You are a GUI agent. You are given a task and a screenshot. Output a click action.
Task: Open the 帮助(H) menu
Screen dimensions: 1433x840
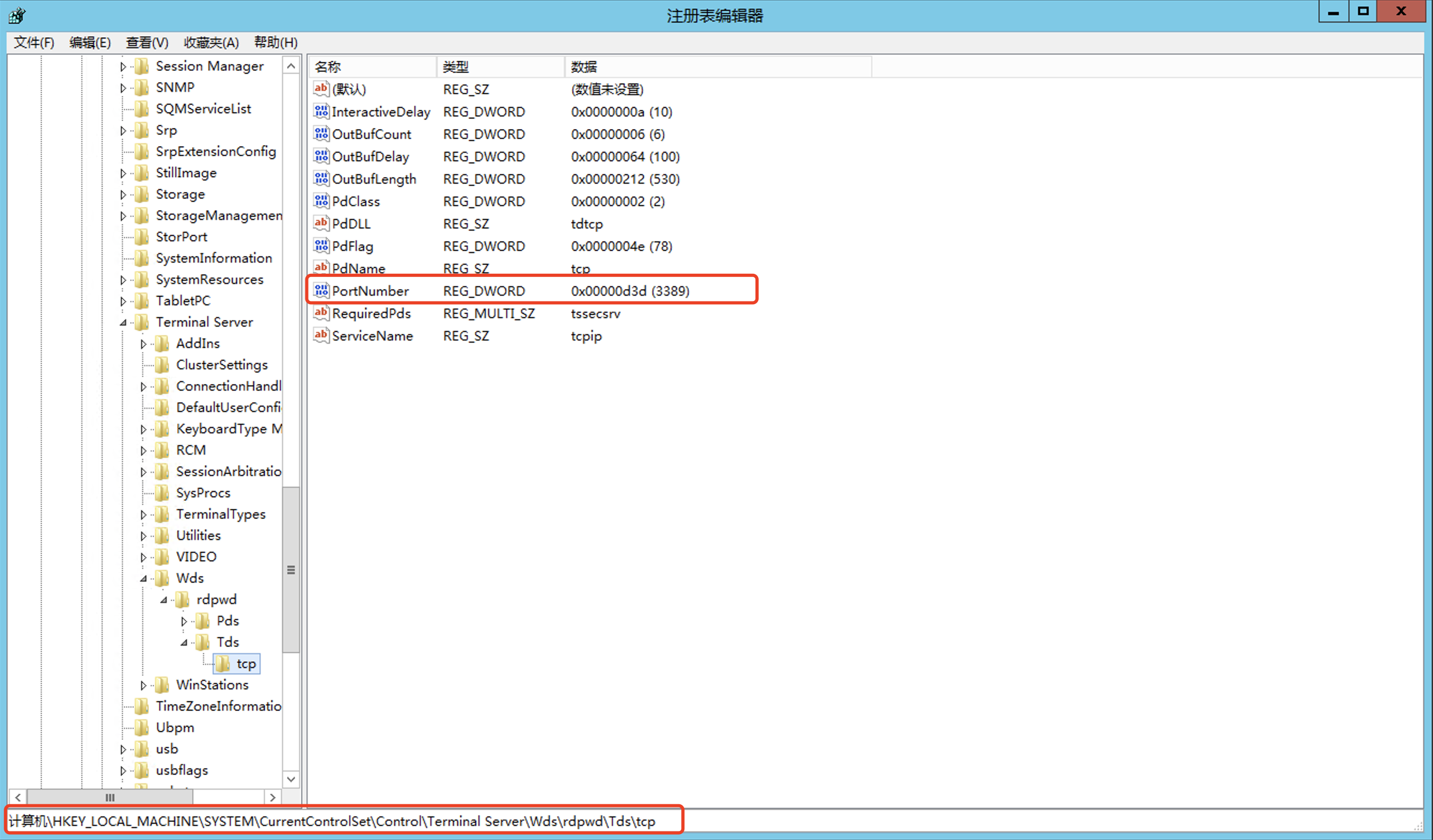pyautogui.click(x=276, y=43)
